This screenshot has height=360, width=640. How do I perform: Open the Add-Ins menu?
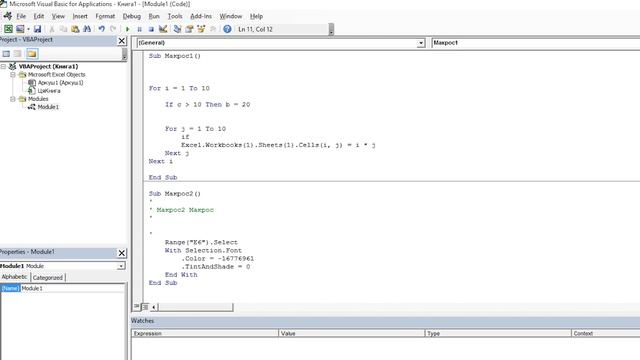(201, 16)
